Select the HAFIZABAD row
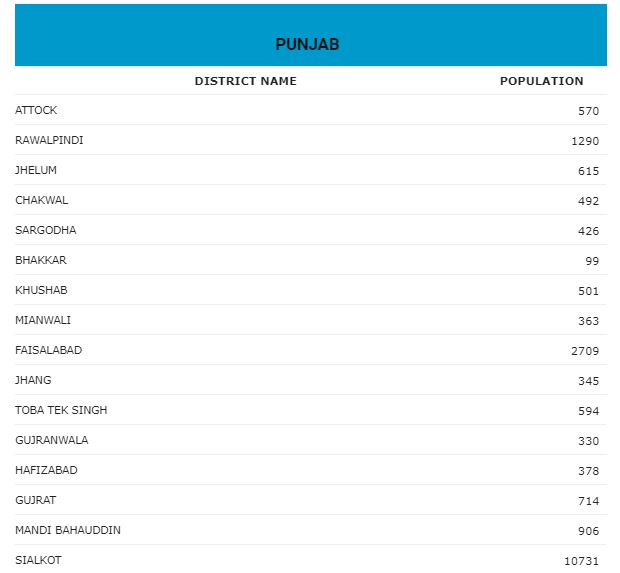This screenshot has height=573, width=620. [311, 471]
